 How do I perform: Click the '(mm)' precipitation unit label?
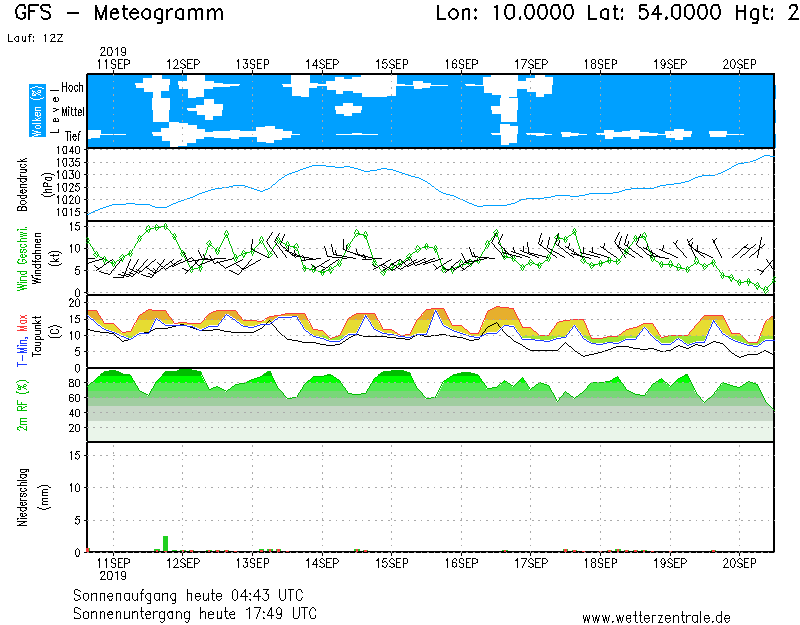click(x=45, y=497)
